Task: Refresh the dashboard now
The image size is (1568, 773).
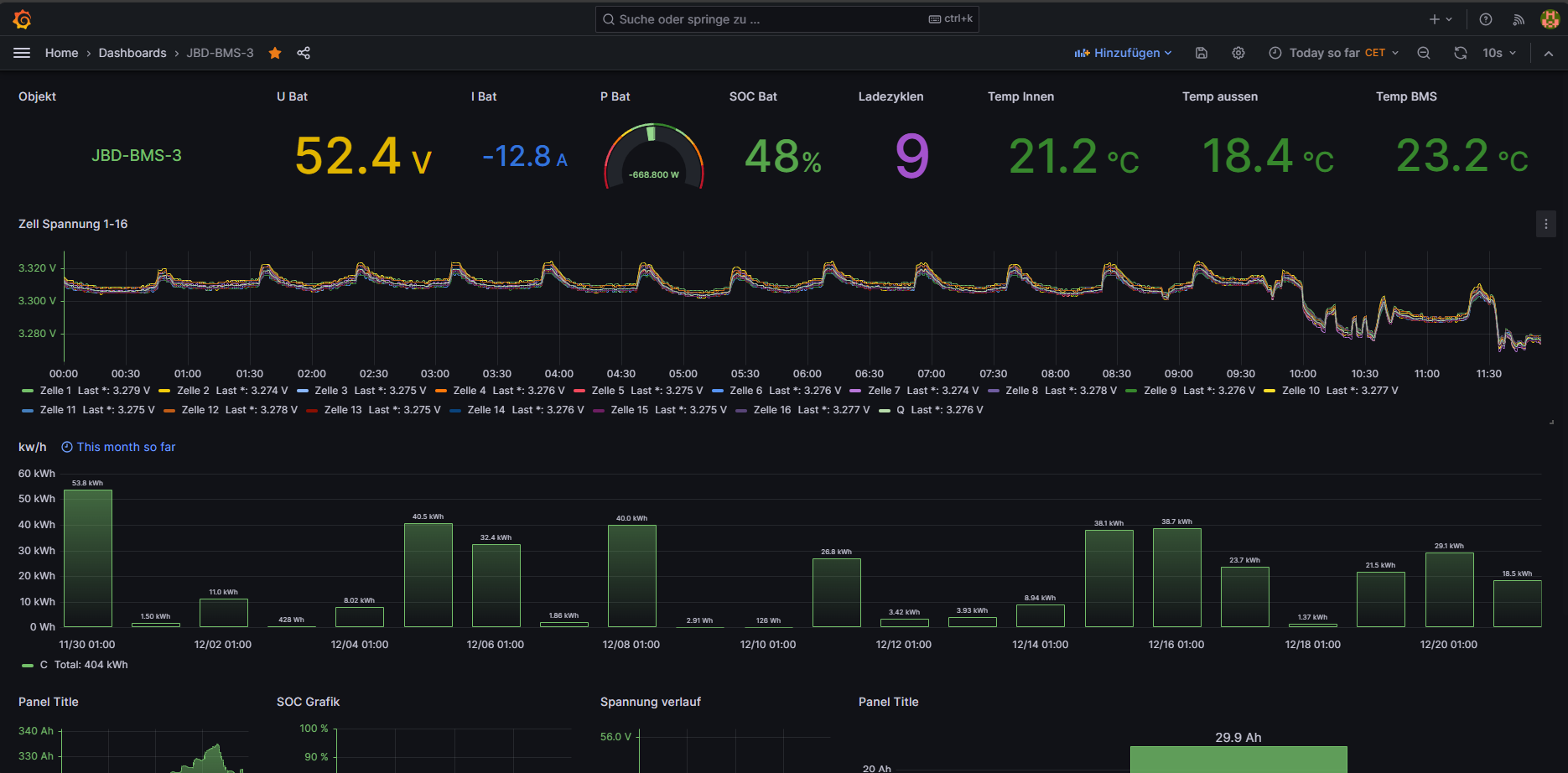Action: pos(1461,53)
